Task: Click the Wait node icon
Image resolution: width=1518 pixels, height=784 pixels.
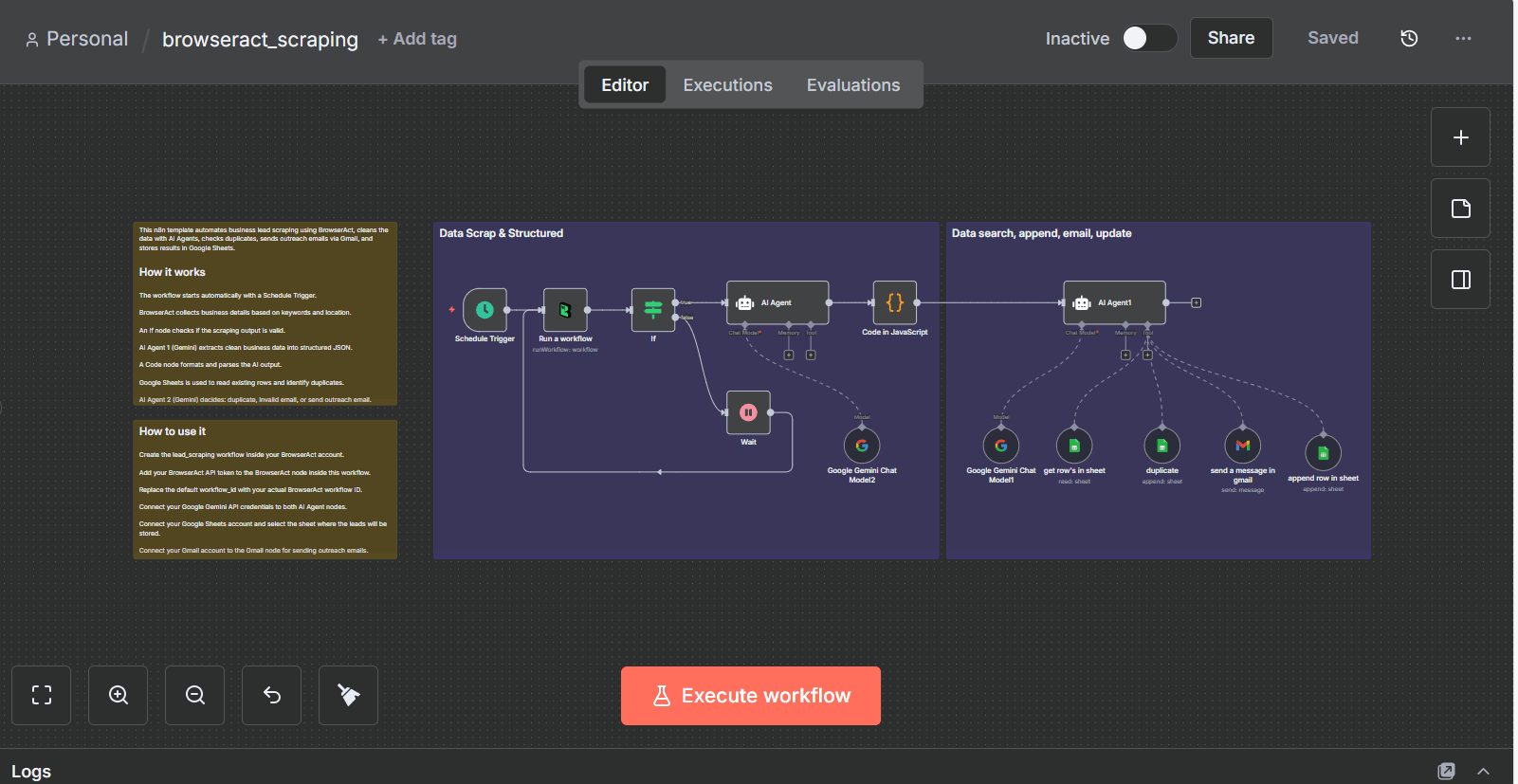Action: coord(748,412)
